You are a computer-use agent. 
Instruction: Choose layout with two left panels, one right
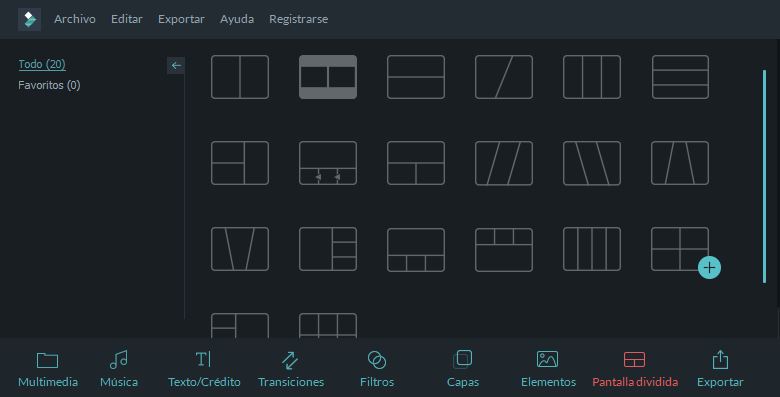[x=240, y=163]
